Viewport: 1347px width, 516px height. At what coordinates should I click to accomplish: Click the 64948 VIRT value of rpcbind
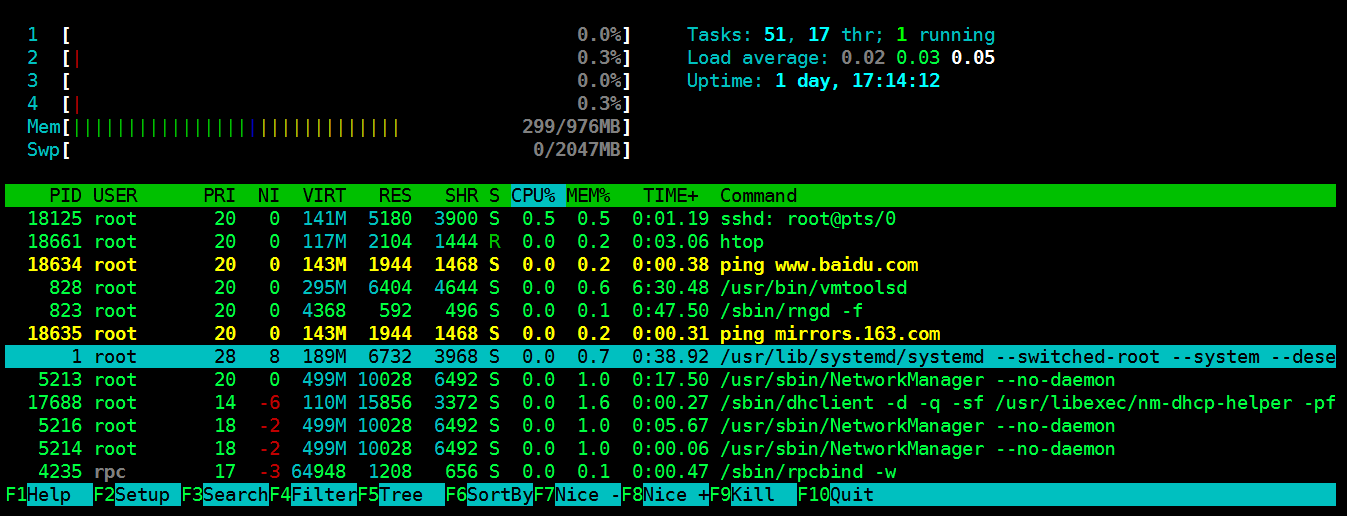pos(319,472)
